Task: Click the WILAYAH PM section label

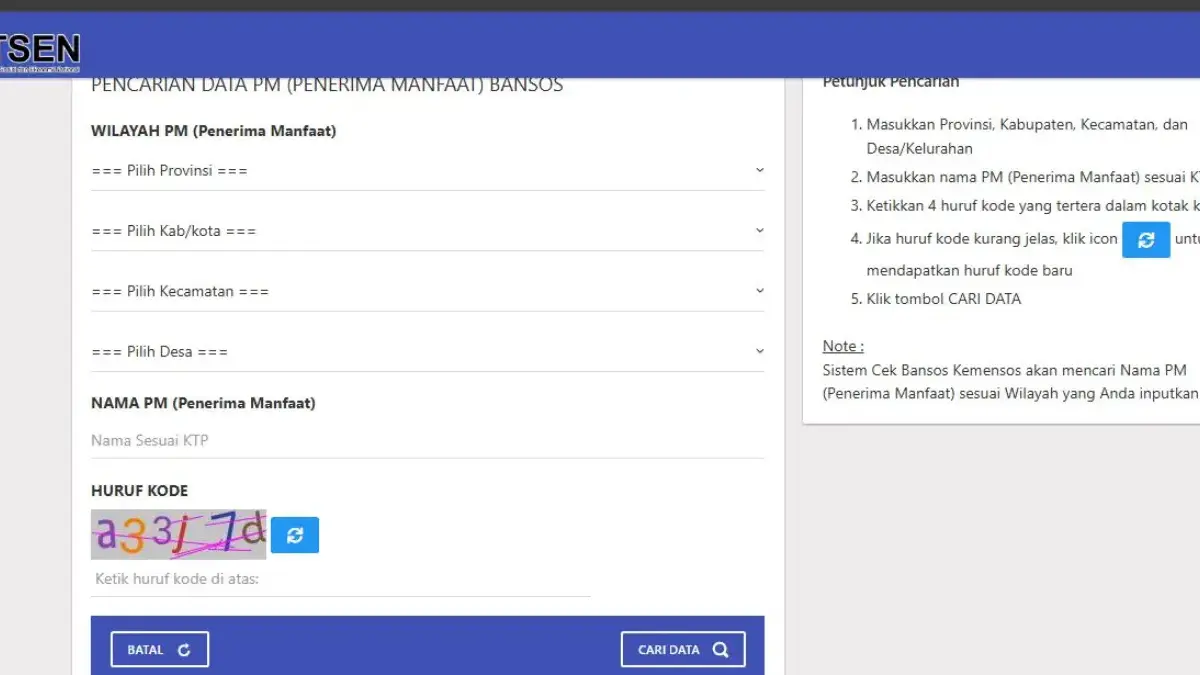Action: [213, 131]
